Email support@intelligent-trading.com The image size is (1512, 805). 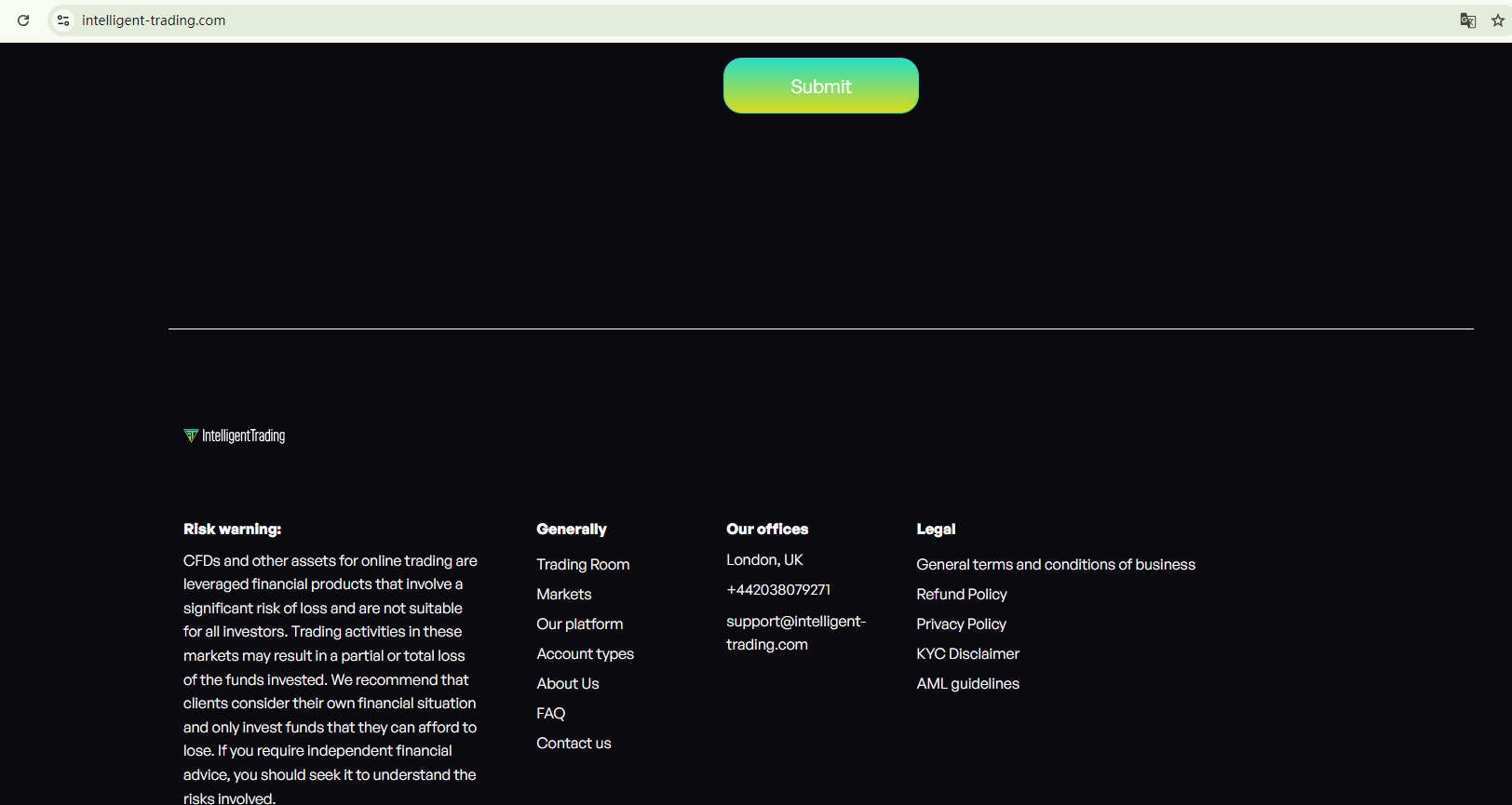[x=796, y=633]
